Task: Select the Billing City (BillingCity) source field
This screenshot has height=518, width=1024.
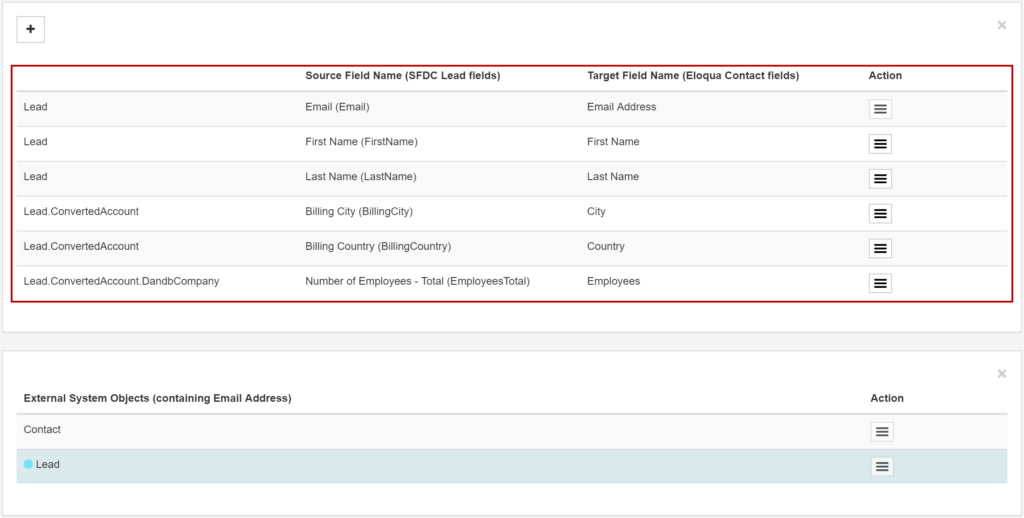Action: (x=358, y=212)
